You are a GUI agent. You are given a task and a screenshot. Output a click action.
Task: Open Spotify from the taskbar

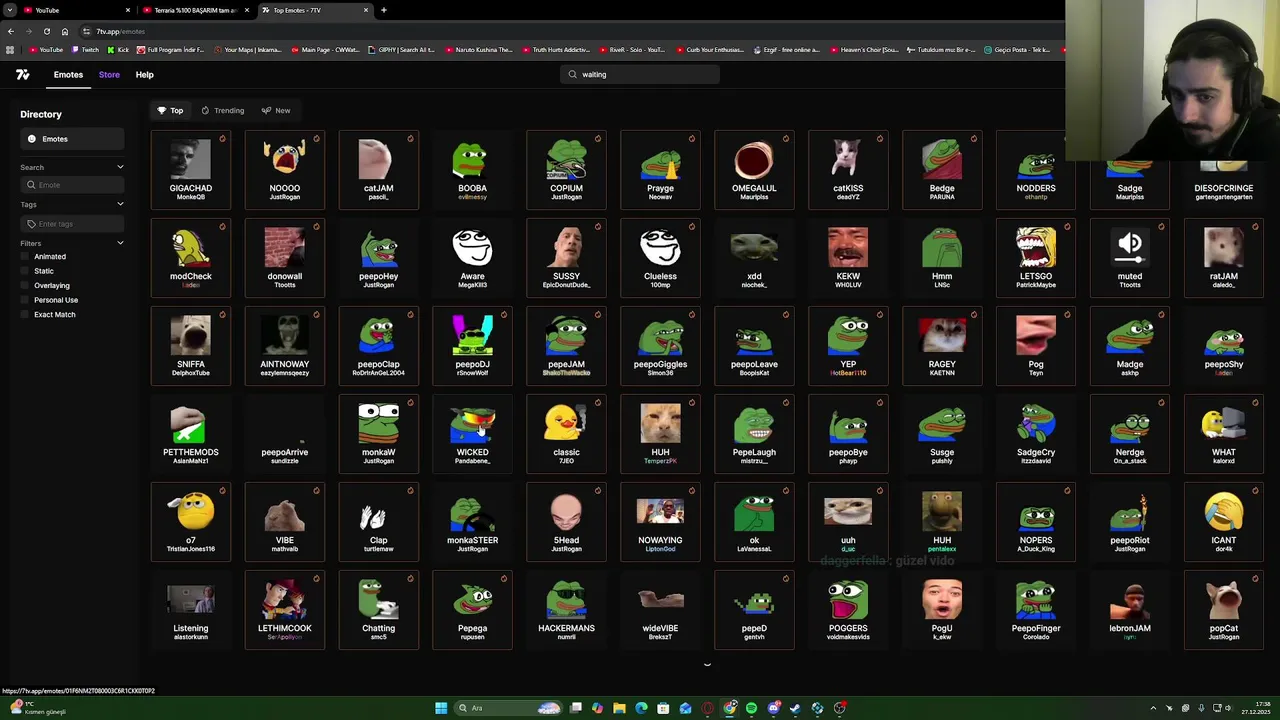pyautogui.click(x=752, y=708)
